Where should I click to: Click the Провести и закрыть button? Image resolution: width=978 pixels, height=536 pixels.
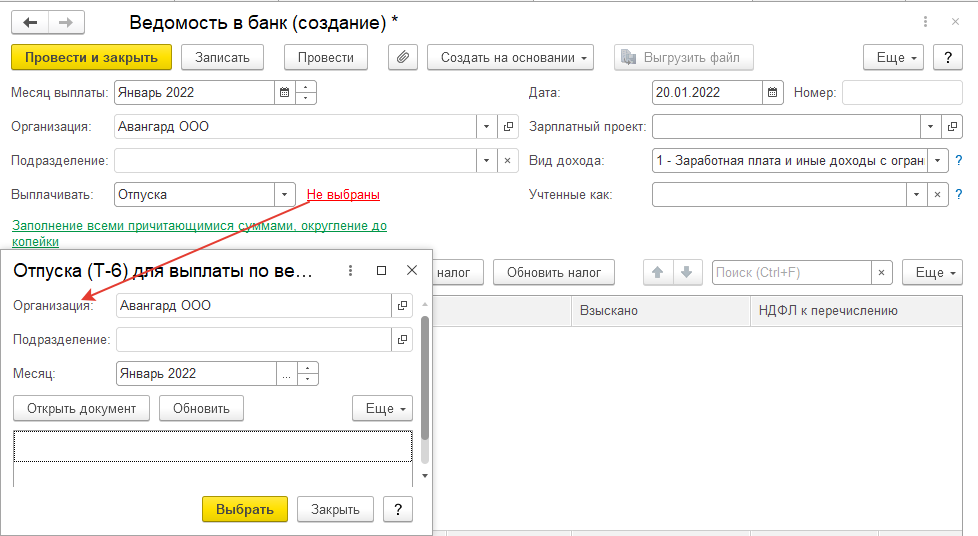click(91, 57)
